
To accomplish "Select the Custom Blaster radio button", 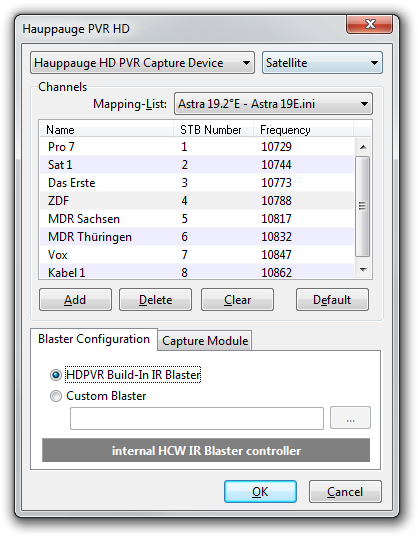I will pos(56,396).
